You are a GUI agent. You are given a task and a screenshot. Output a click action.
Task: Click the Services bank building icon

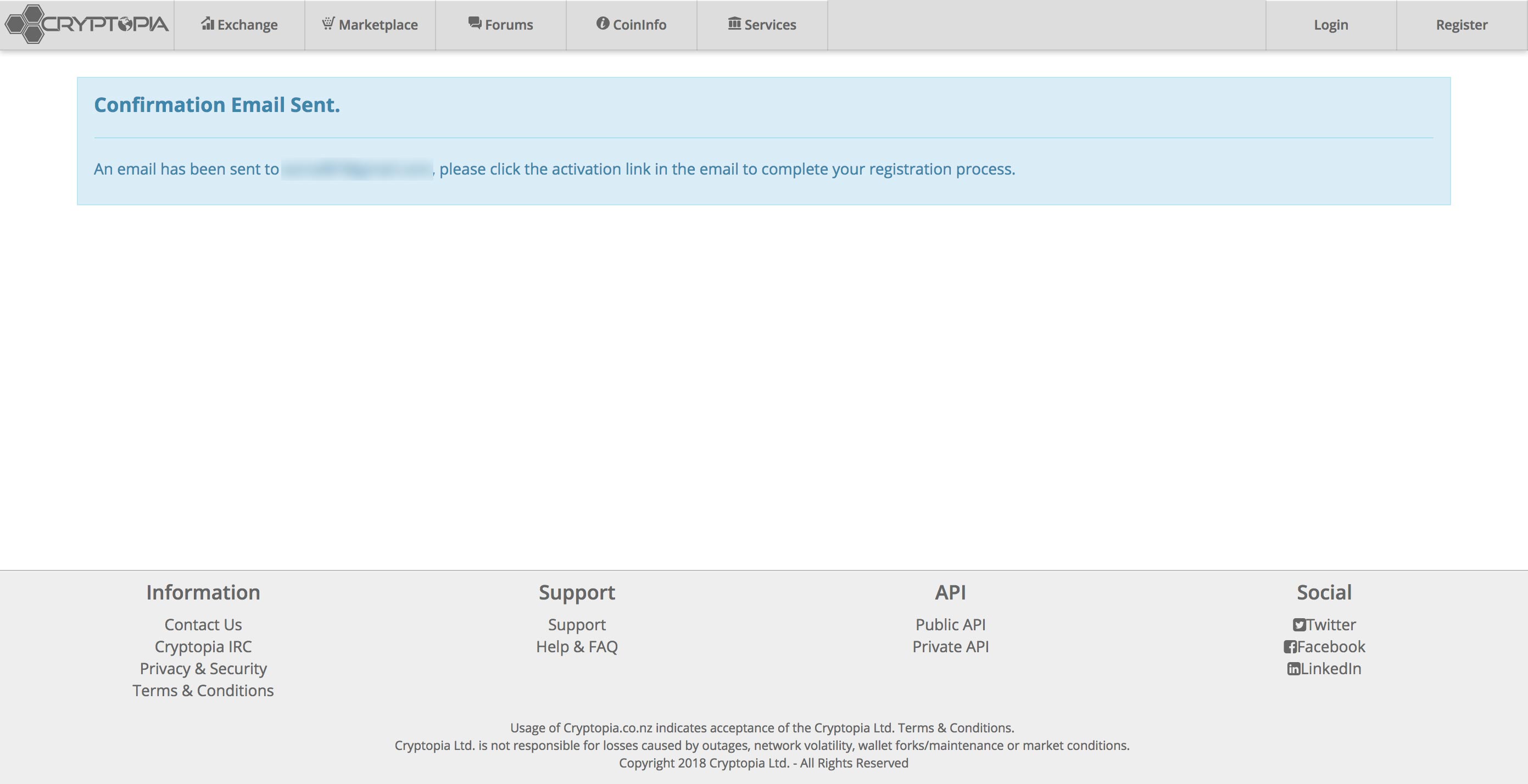(x=734, y=23)
